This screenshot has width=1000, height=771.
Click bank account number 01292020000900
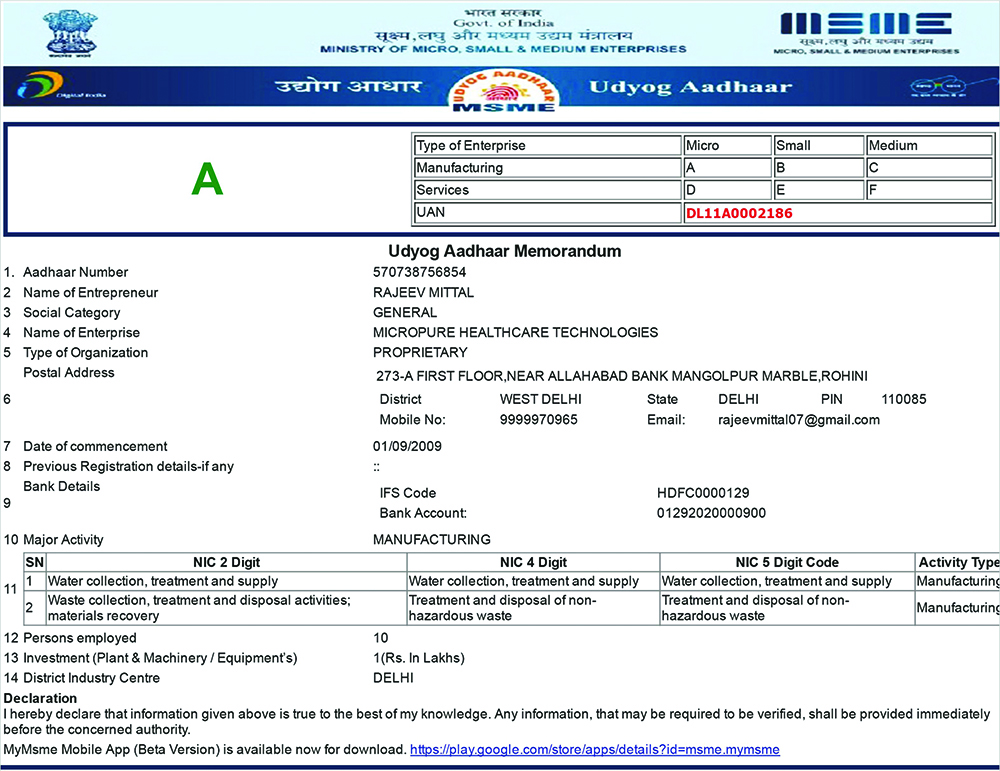pyautogui.click(x=711, y=513)
